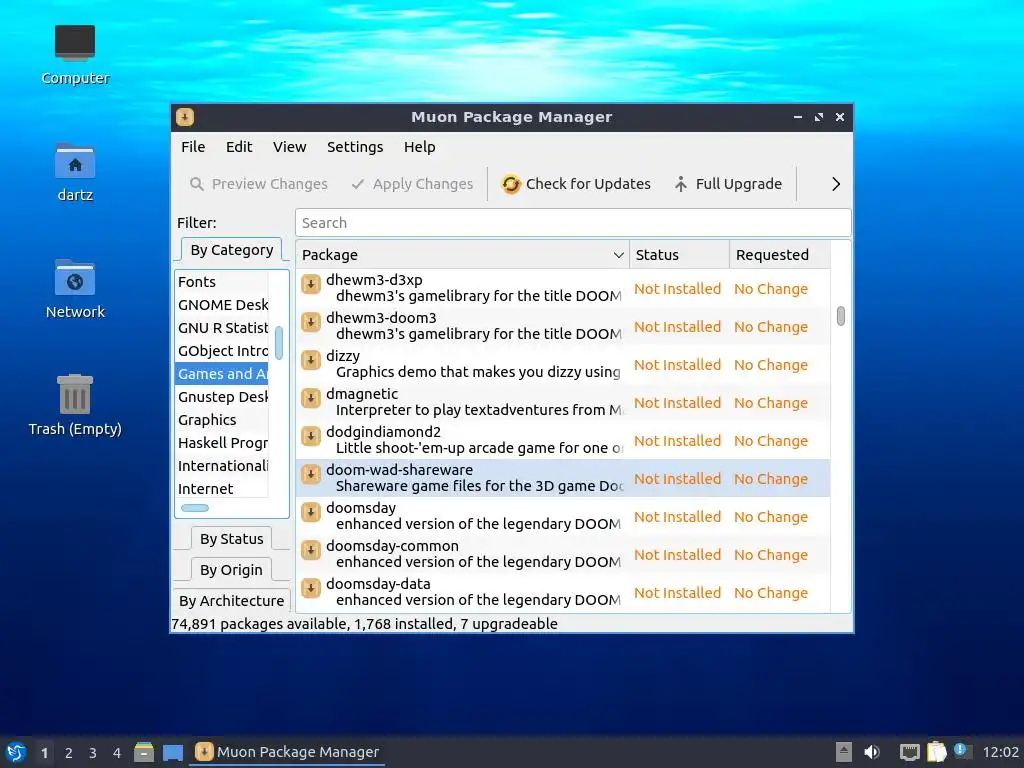Click the Package column sort arrow

(618, 255)
